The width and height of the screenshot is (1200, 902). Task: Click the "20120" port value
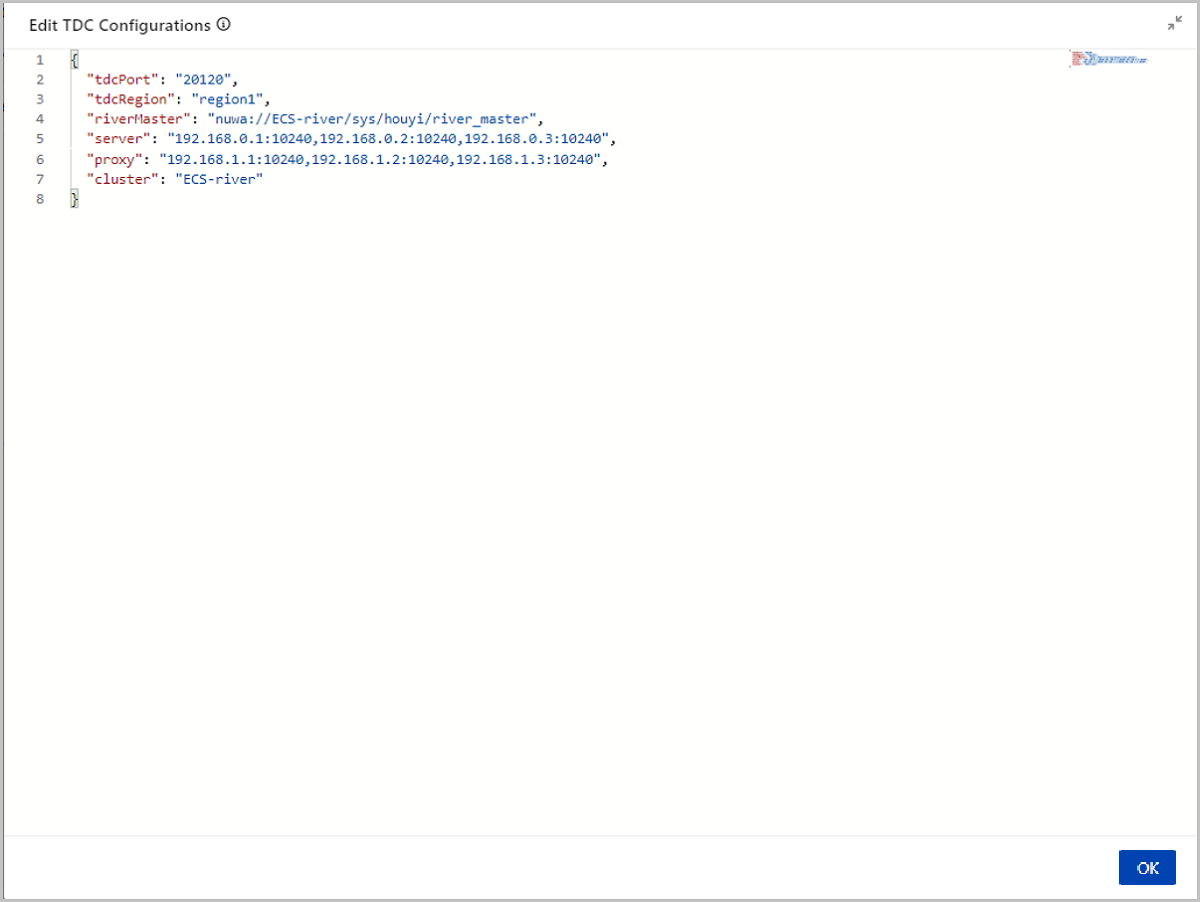204,80
